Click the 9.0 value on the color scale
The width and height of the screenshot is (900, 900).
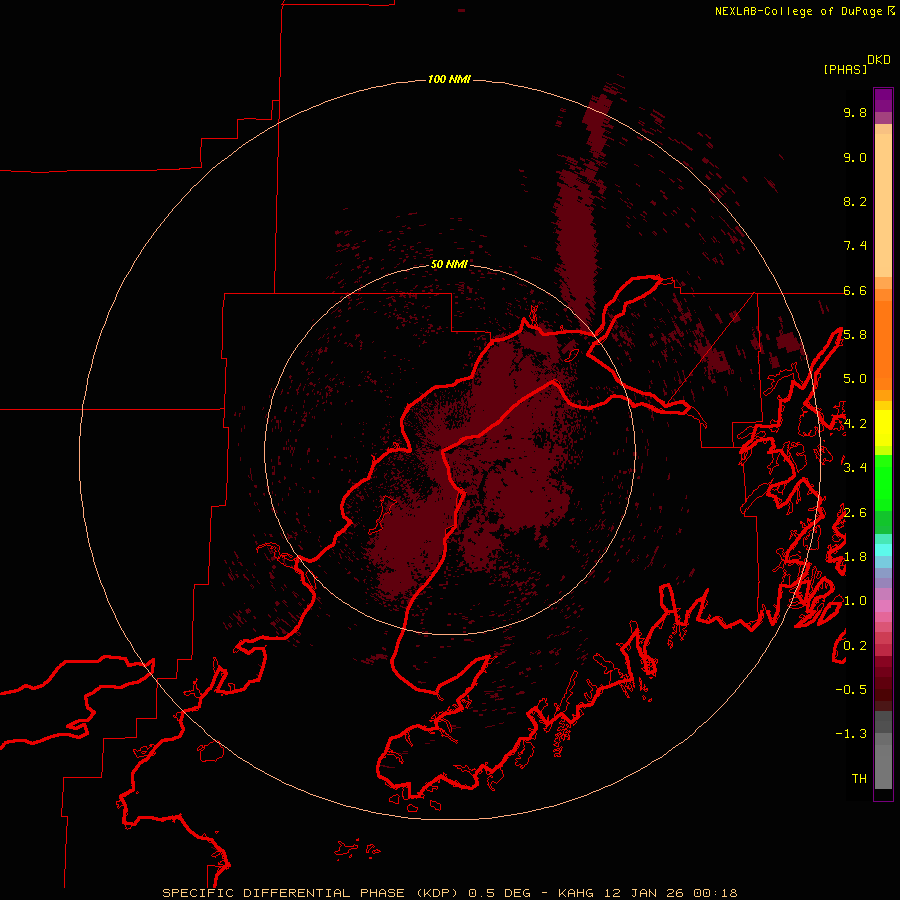click(x=855, y=157)
